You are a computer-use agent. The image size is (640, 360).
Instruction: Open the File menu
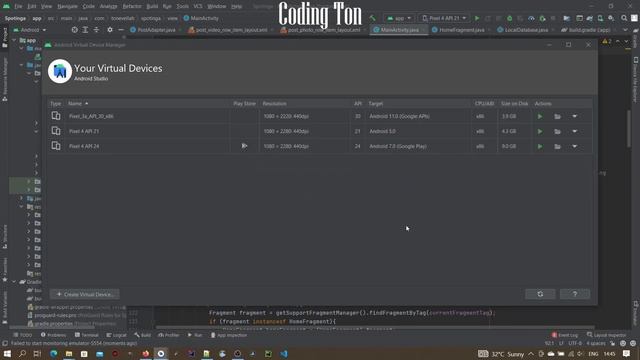(x=18, y=6)
